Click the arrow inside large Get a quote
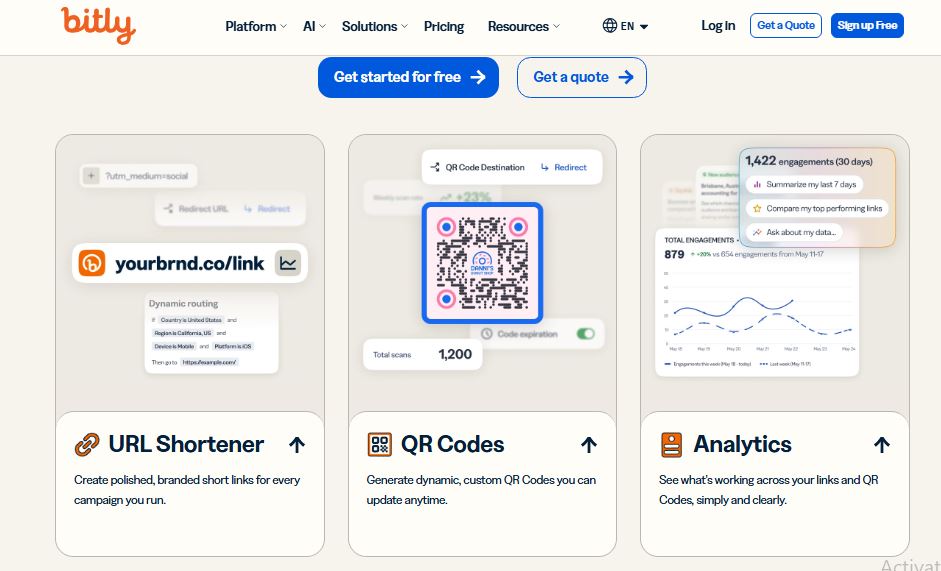This screenshot has height=571, width=941. click(x=626, y=77)
